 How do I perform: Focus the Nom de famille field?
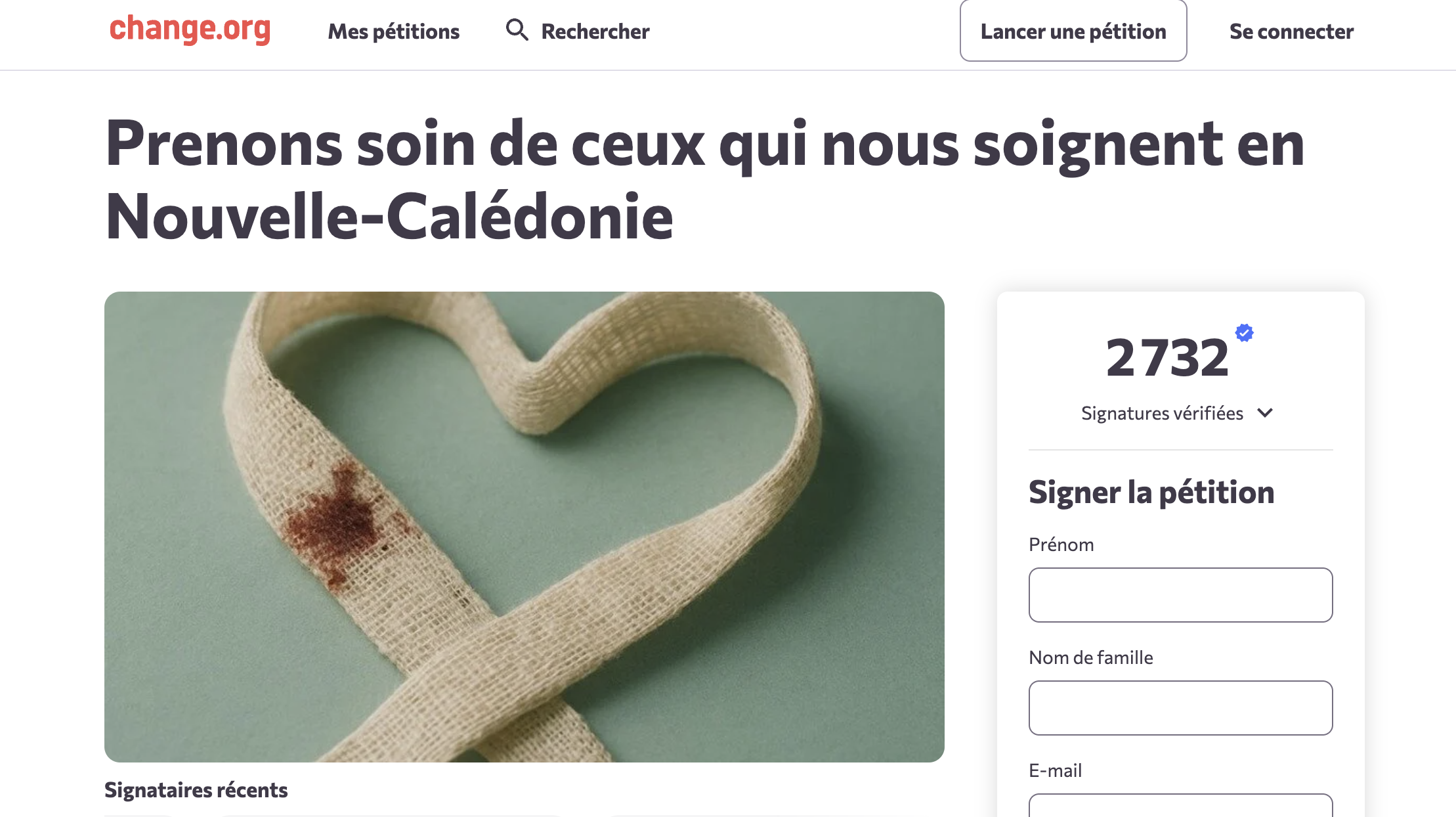[x=1180, y=708]
